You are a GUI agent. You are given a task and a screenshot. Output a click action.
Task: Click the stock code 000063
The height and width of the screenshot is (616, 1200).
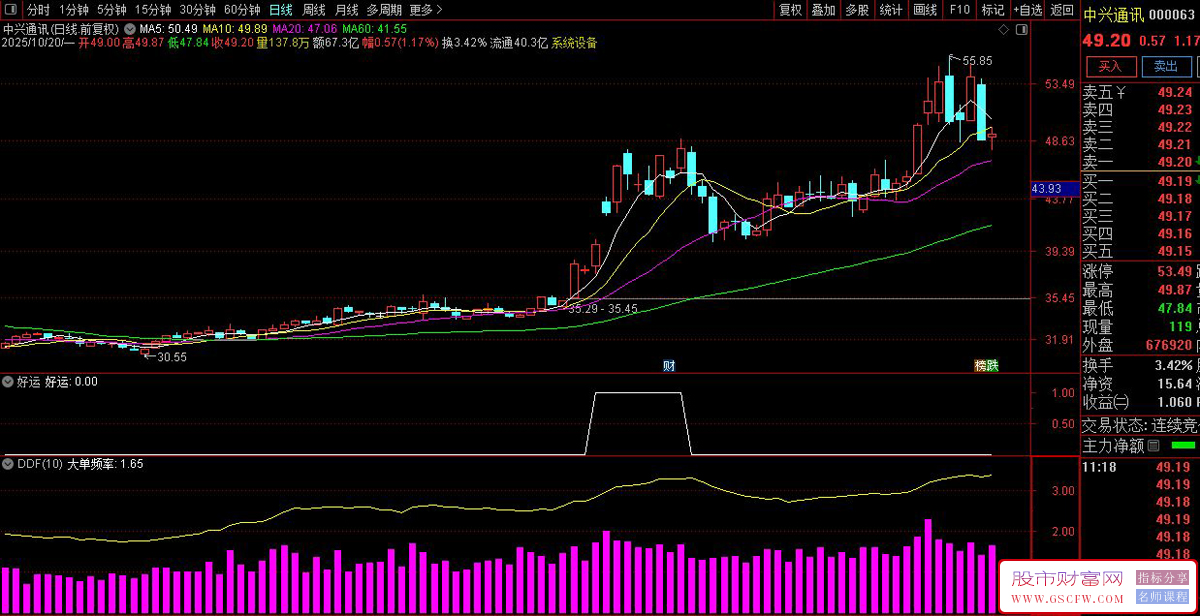(1172, 14)
